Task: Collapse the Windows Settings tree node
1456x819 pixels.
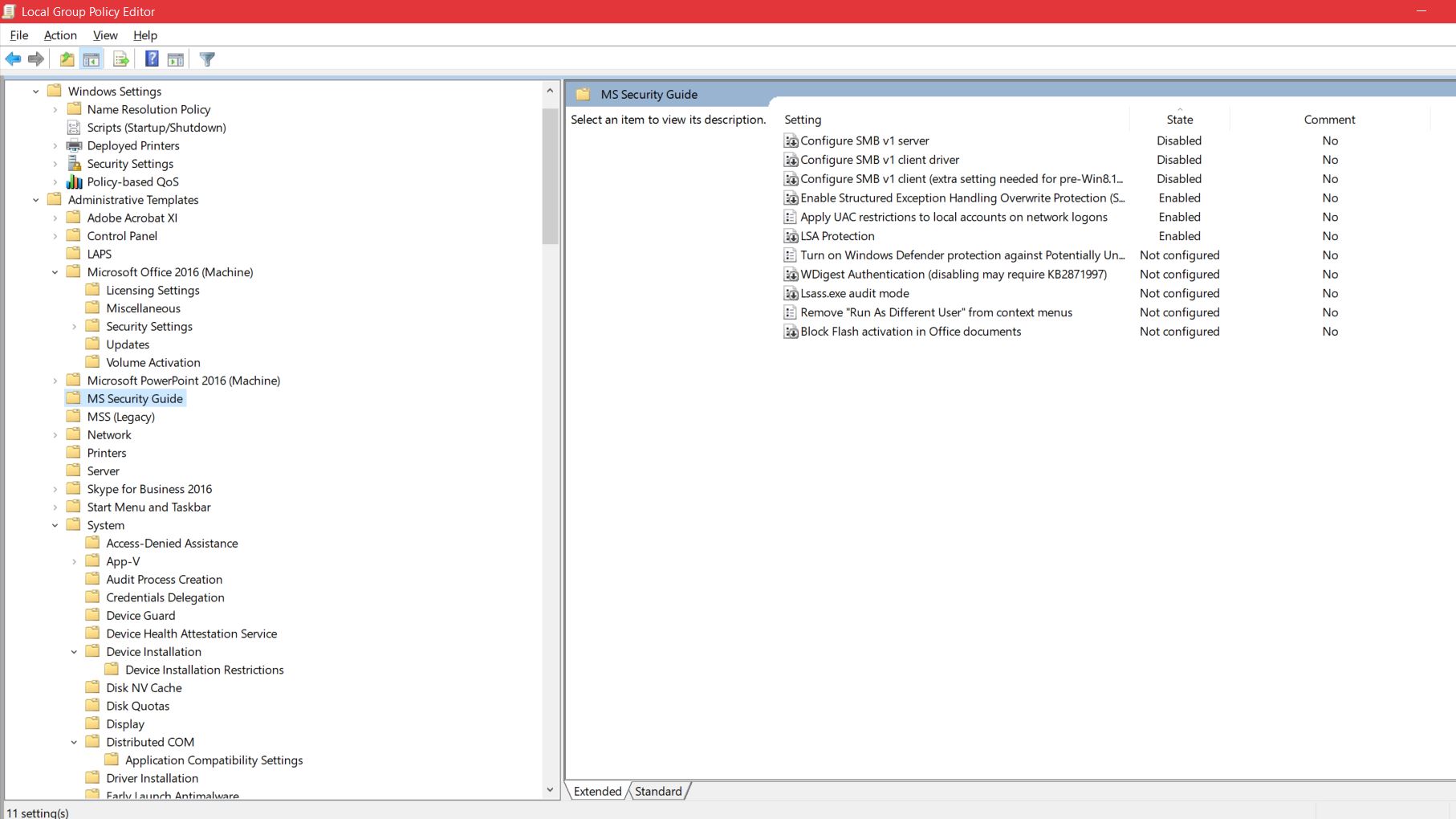Action: tap(35, 92)
